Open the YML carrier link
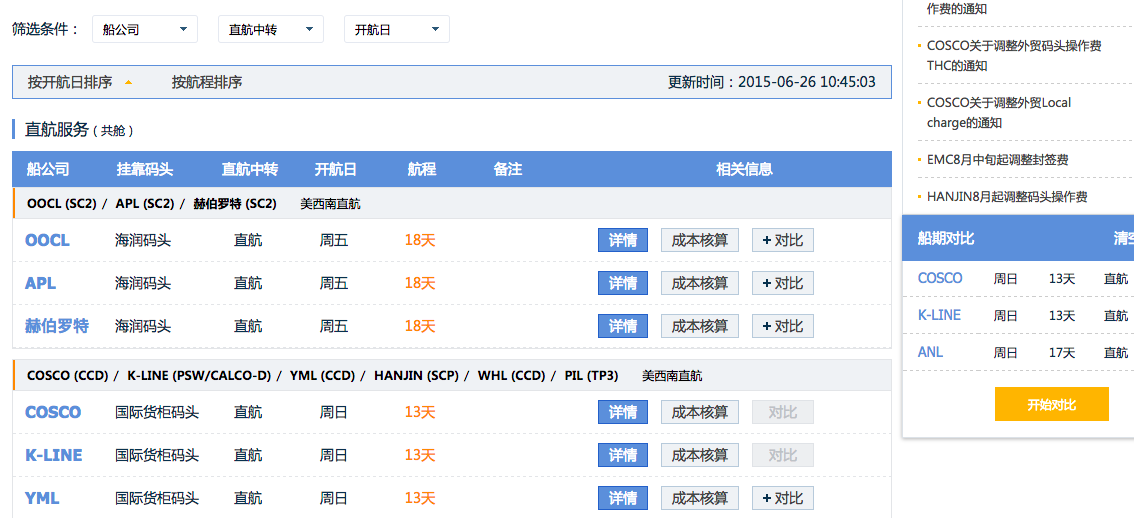Viewport: 1134px width, 518px height. [42, 498]
